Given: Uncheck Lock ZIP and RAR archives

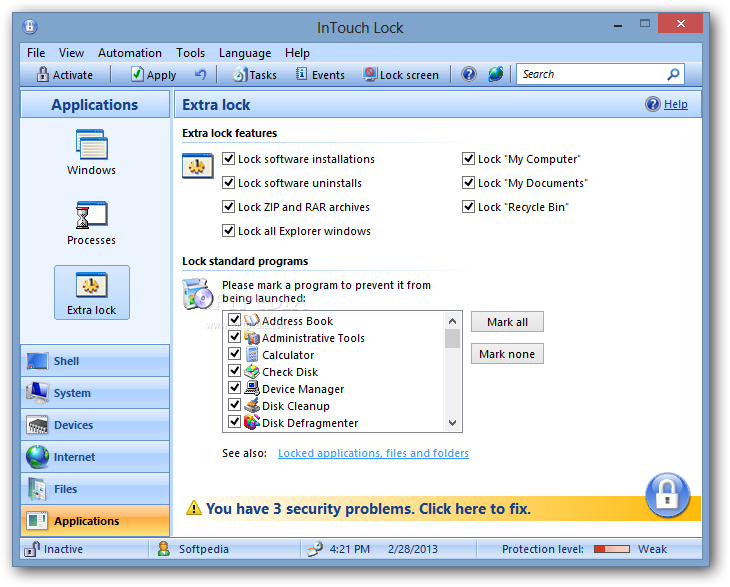Looking at the screenshot, I should coord(228,206).
